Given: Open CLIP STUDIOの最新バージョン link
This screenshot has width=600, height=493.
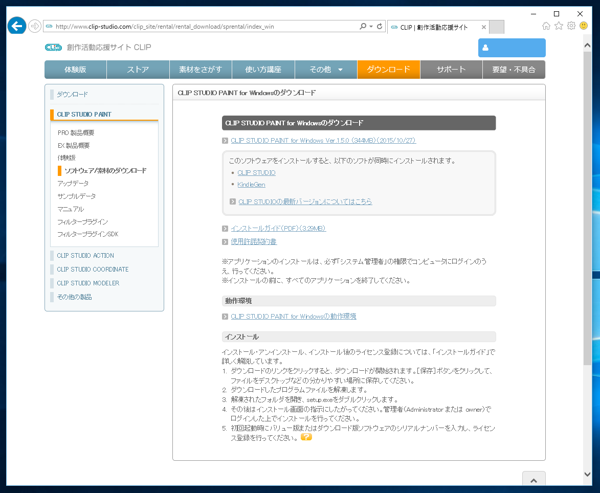Looking at the screenshot, I should point(305,202).
